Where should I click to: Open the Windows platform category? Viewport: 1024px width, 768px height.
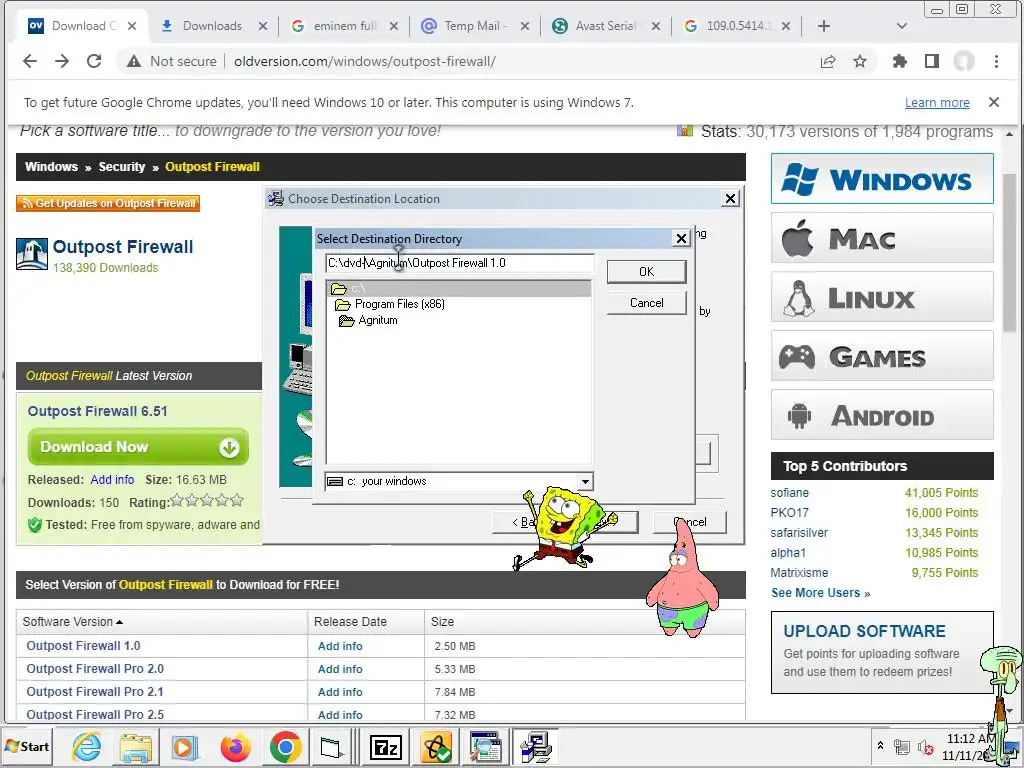(x=882, y=179)
